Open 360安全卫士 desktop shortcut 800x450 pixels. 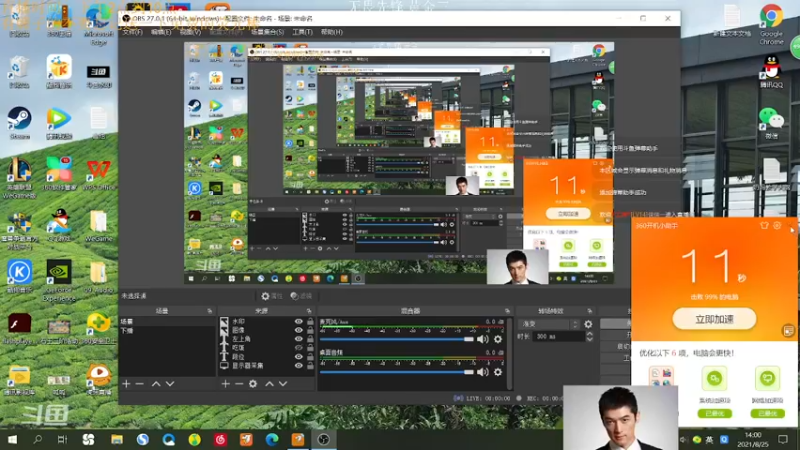98,328
